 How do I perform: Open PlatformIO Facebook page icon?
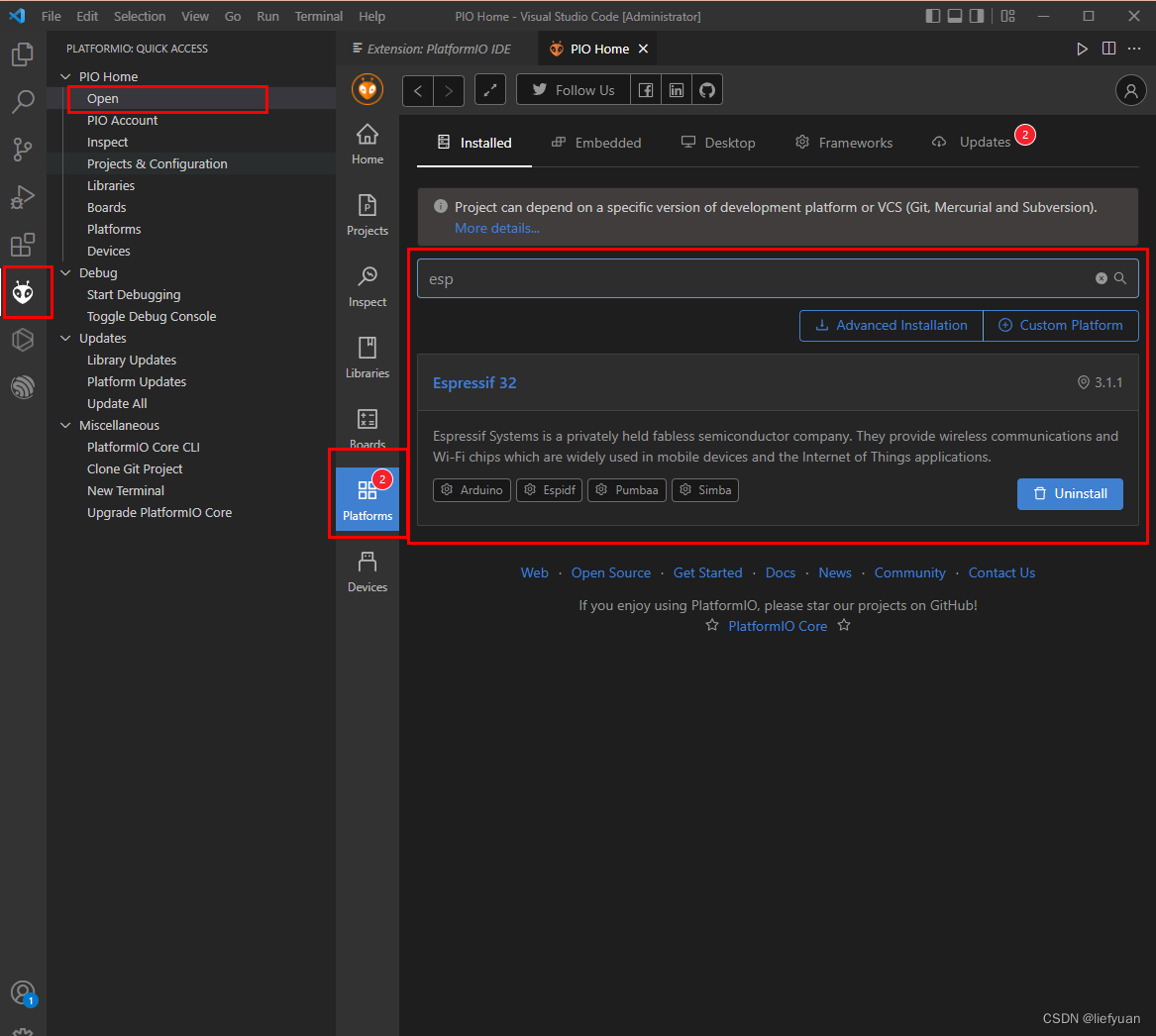click(646, 90)
